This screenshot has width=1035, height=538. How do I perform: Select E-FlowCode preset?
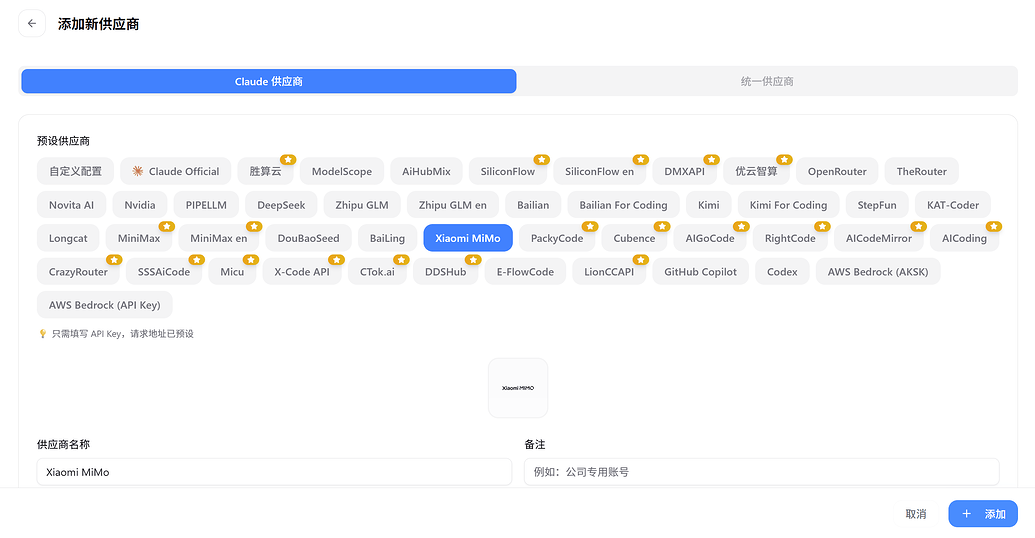pyautogui.click(x=525, y=272)
